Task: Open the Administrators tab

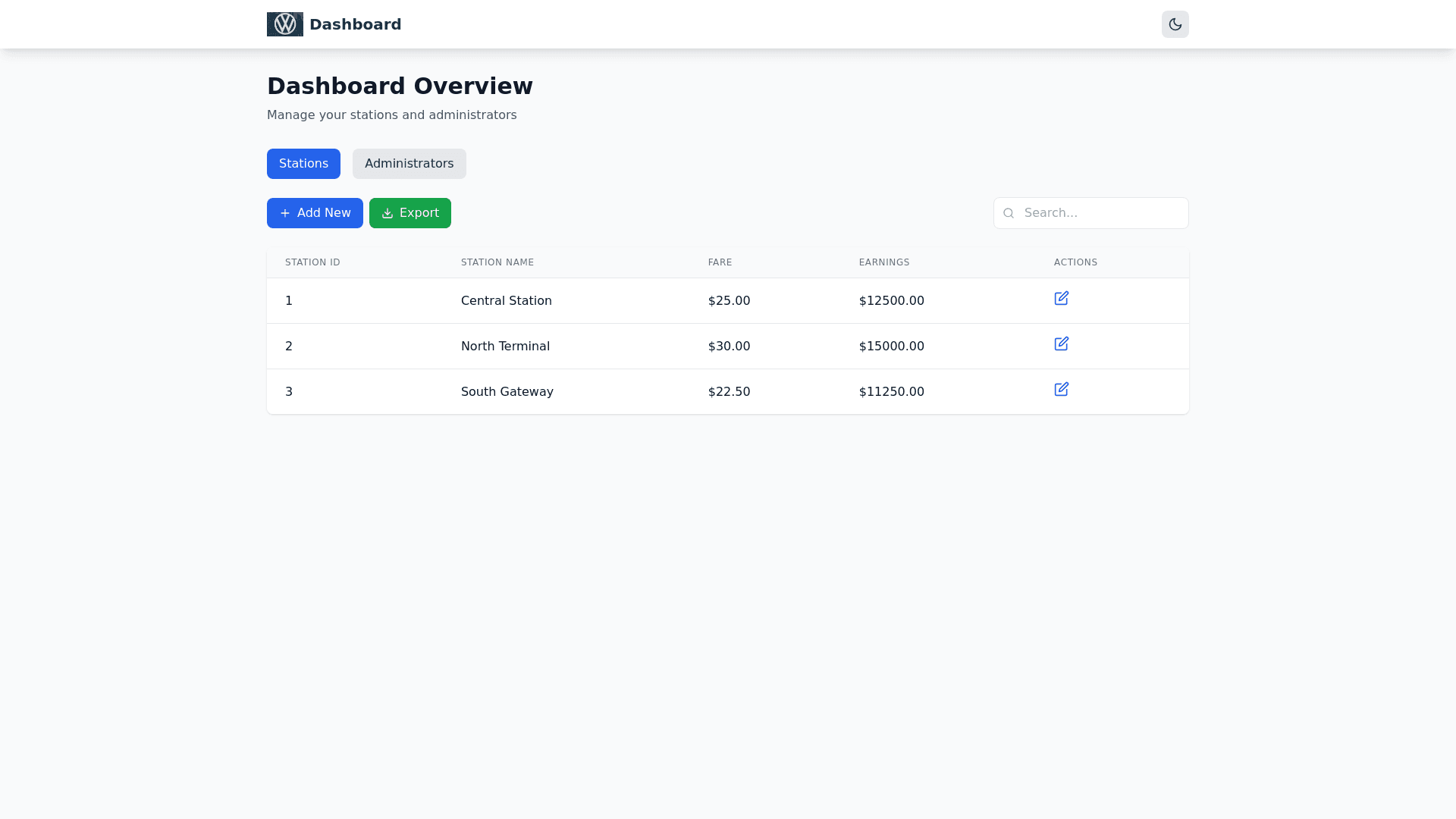Action: (x=409, y=164)
